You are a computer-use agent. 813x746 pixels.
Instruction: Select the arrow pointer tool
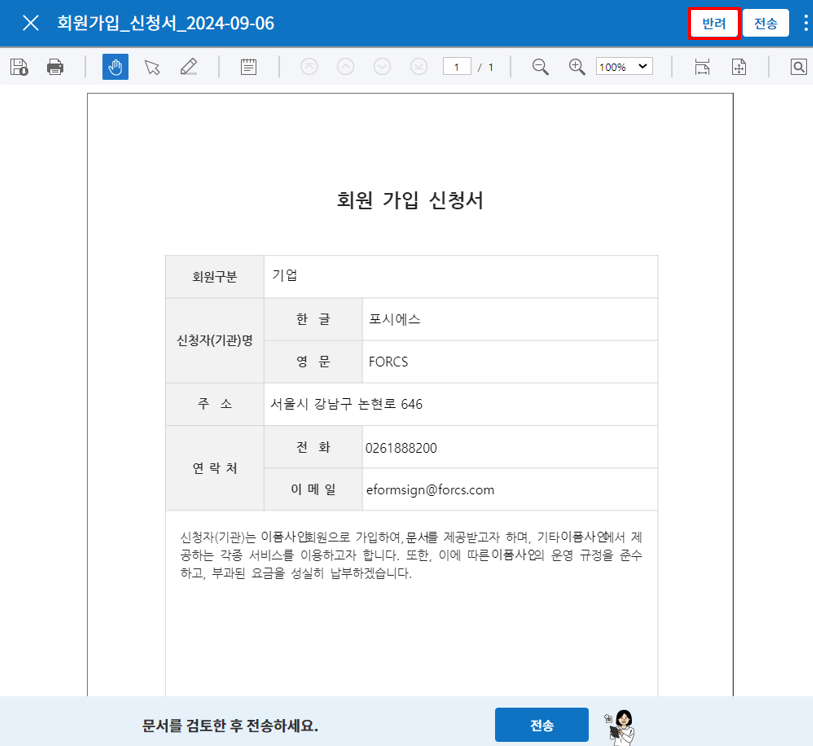click(x=152, y=67)
